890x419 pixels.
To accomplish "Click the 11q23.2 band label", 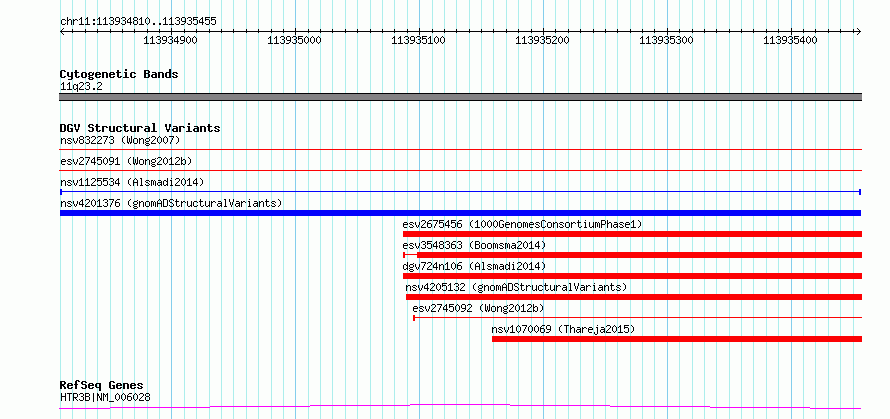I will coord(81,87).
